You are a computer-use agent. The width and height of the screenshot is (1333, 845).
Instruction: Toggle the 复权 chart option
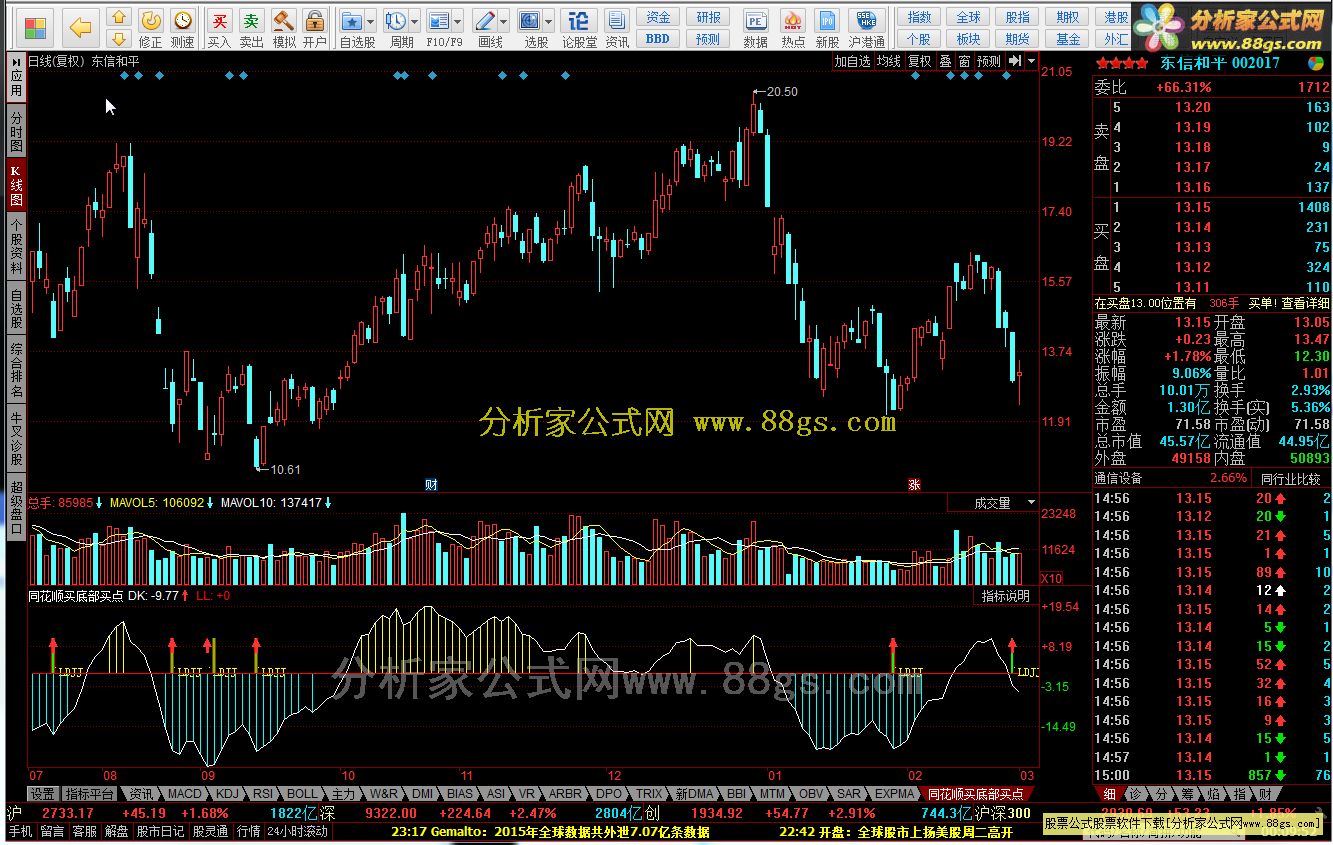919,61
